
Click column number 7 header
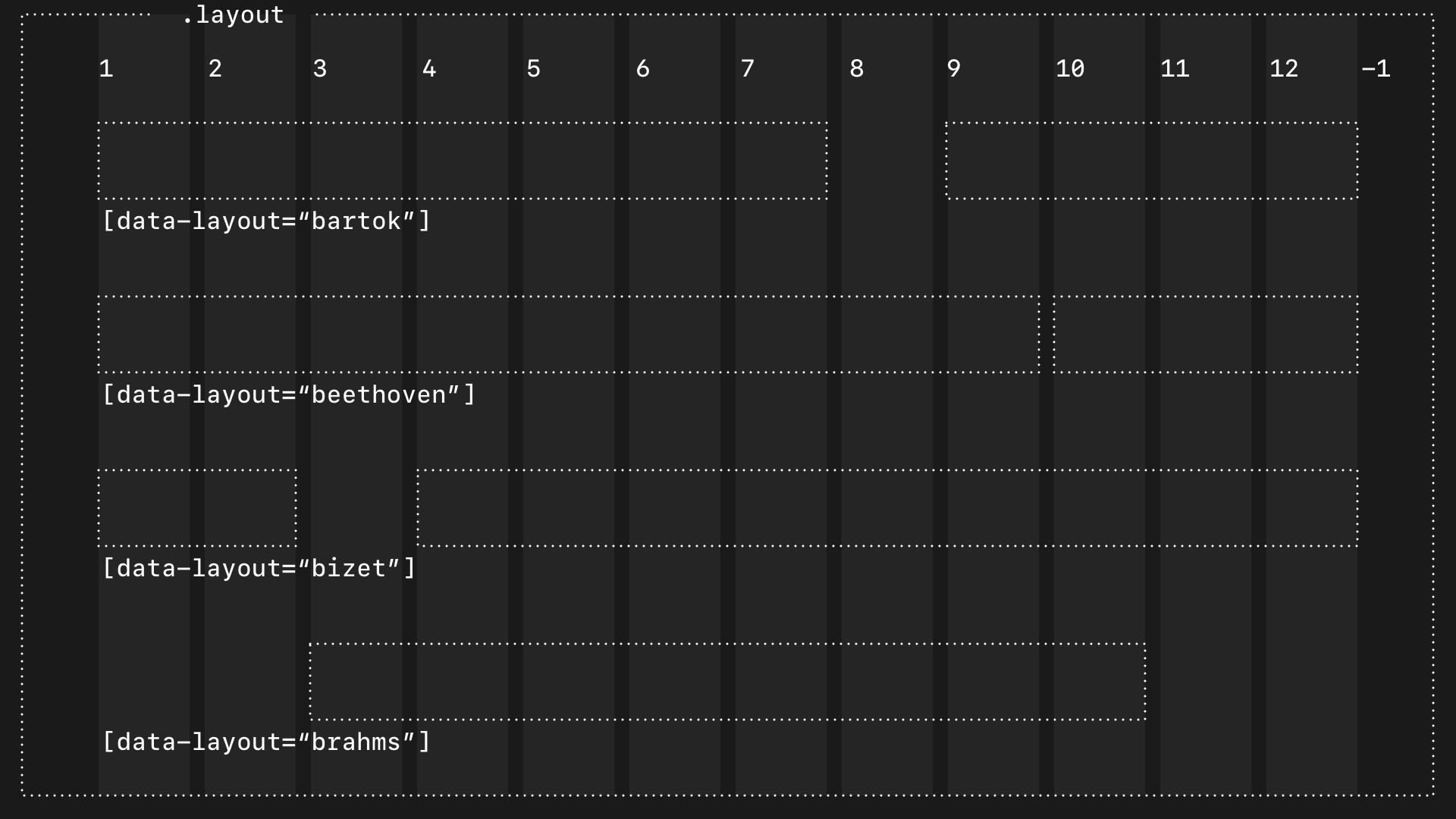click(748, 69)
